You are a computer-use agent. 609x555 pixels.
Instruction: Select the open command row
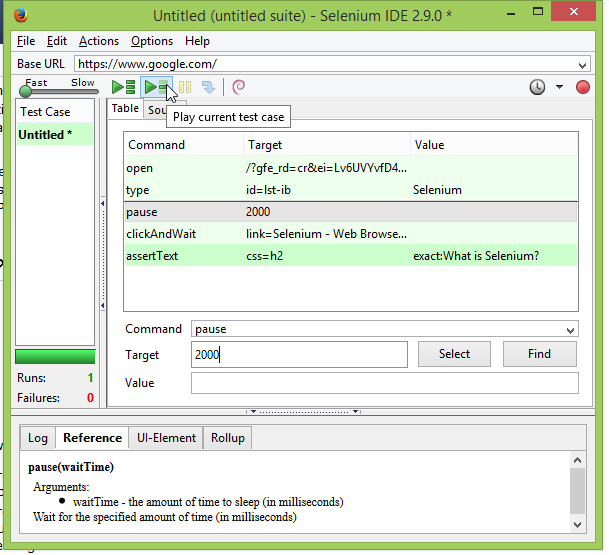[x=351, y=168]
